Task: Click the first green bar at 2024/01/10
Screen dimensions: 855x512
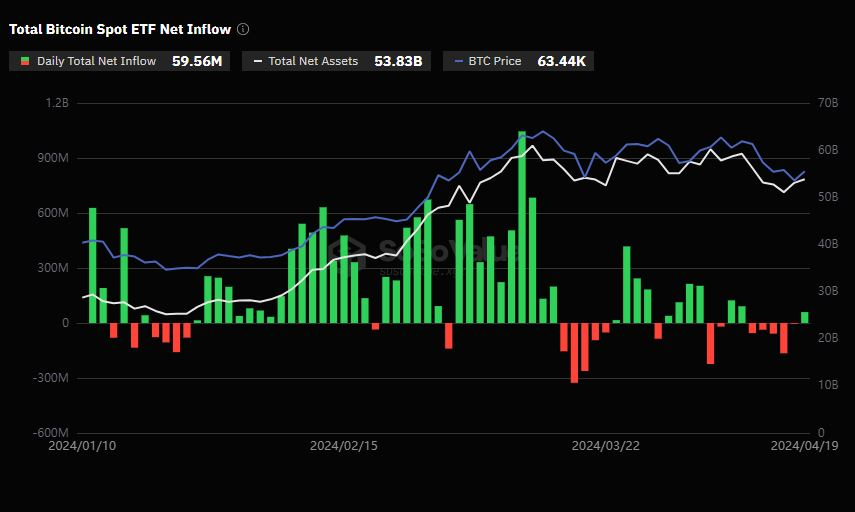Action: click(93, 265)
